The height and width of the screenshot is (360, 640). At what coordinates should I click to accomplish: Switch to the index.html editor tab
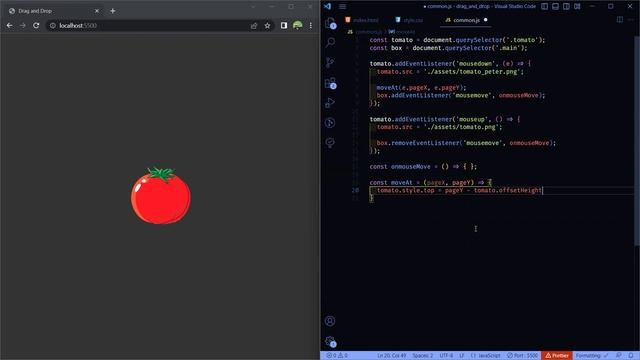(362, 20)
